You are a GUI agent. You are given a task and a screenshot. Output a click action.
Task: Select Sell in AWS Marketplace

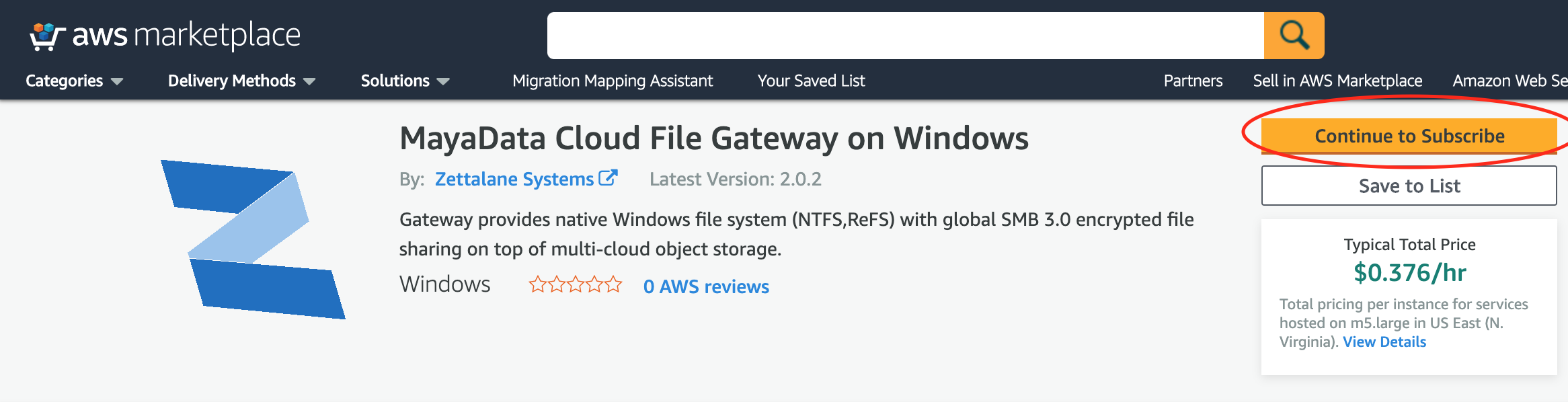coord(1337,81)
